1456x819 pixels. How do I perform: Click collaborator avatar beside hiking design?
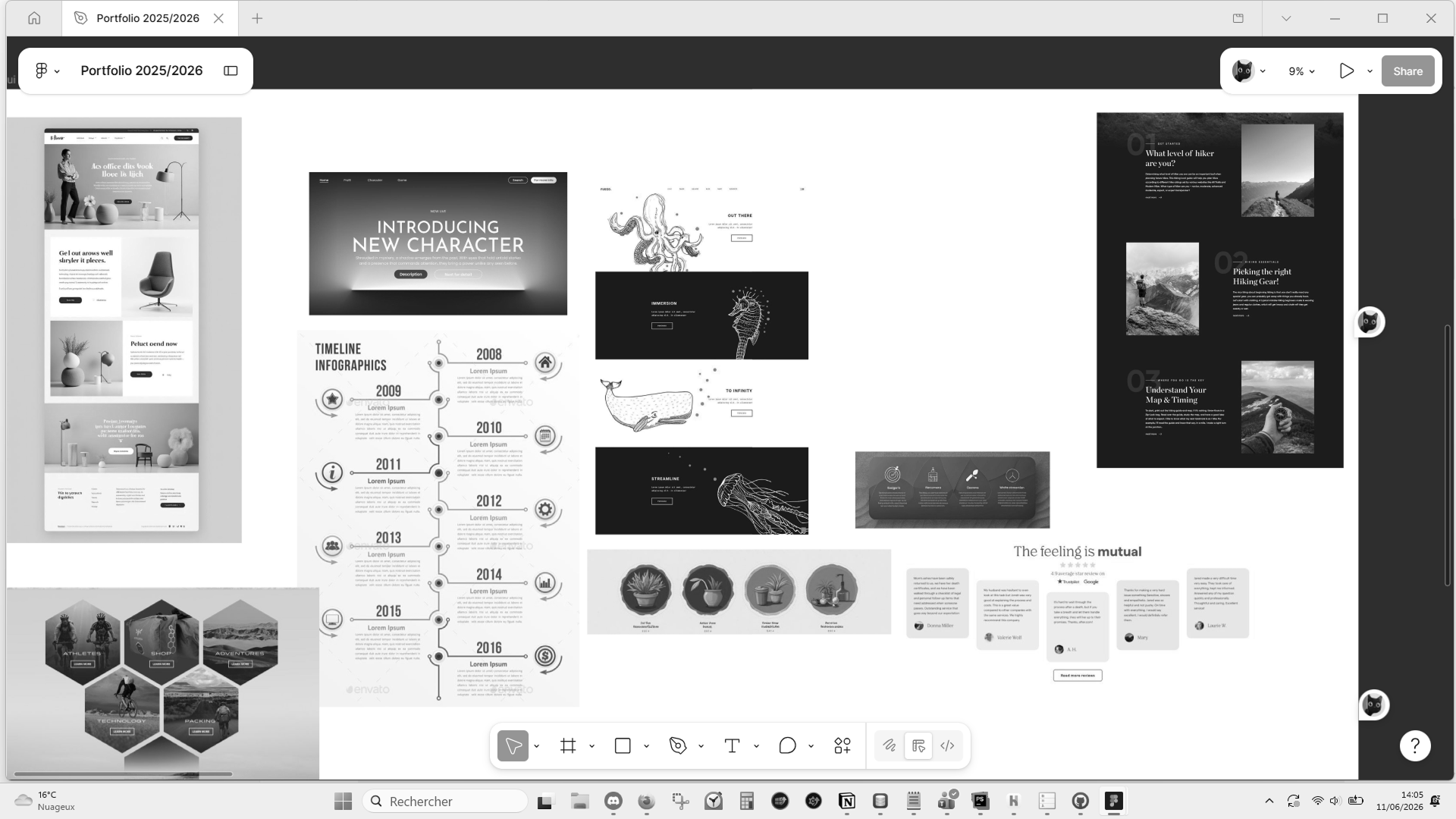click(x=1369, y=322)
